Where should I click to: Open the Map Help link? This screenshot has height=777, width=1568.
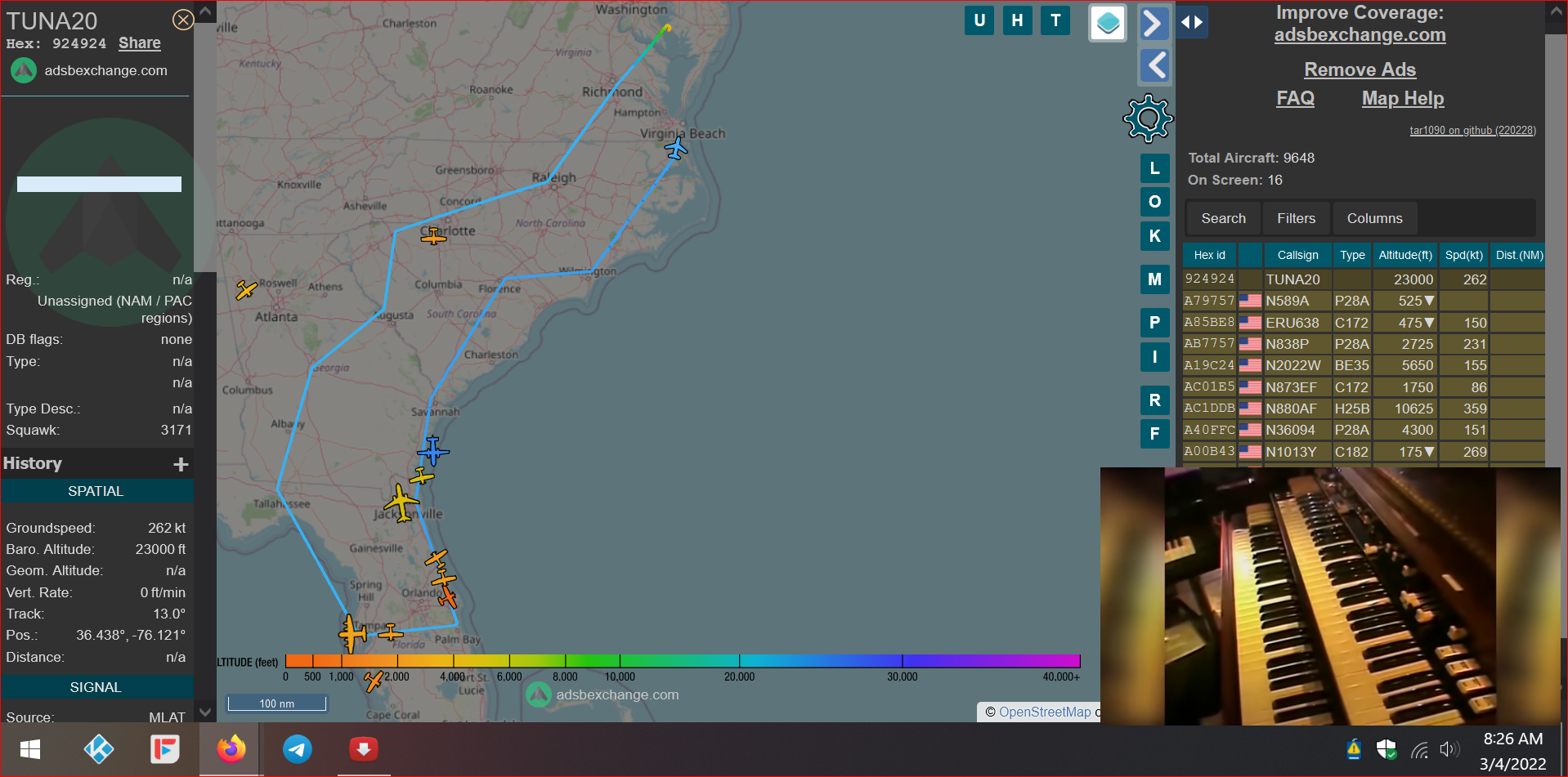pyautogui.click(x=1403, y=99)
